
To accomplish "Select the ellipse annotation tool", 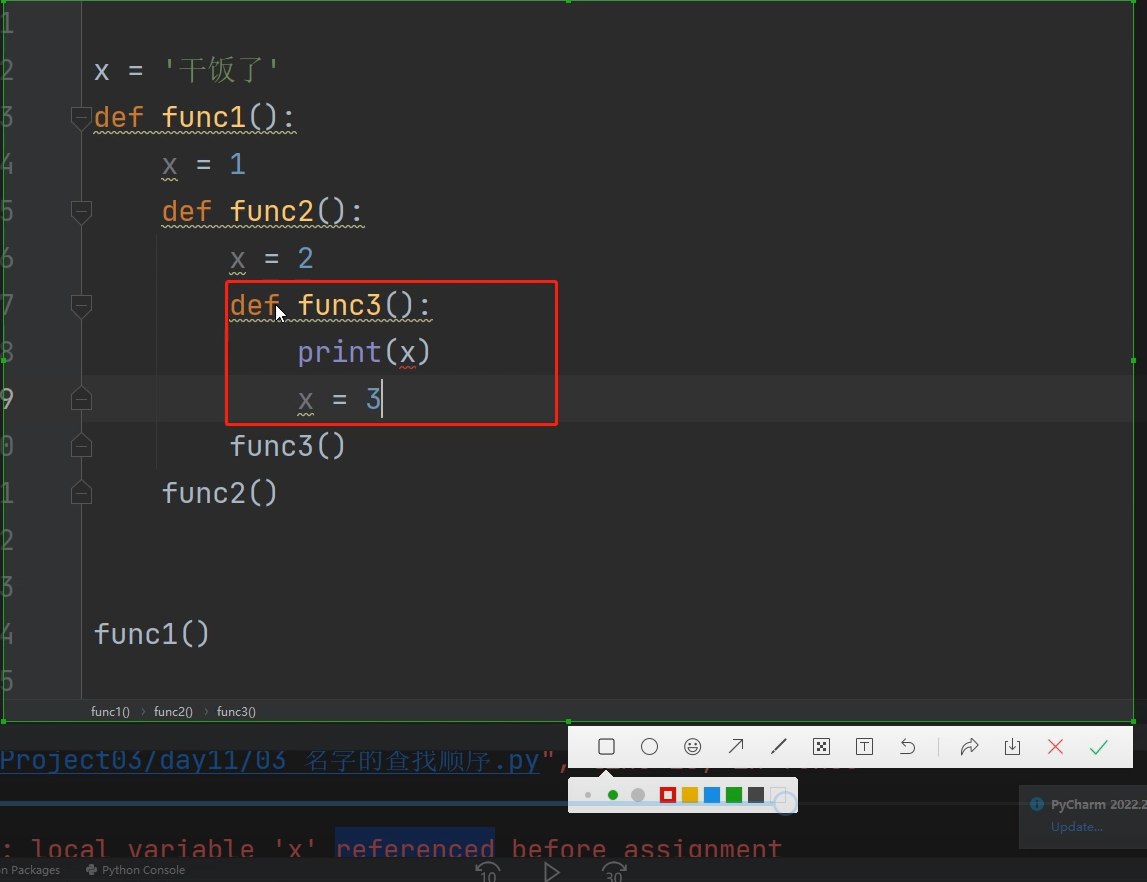I will click(x=650, y=747).
